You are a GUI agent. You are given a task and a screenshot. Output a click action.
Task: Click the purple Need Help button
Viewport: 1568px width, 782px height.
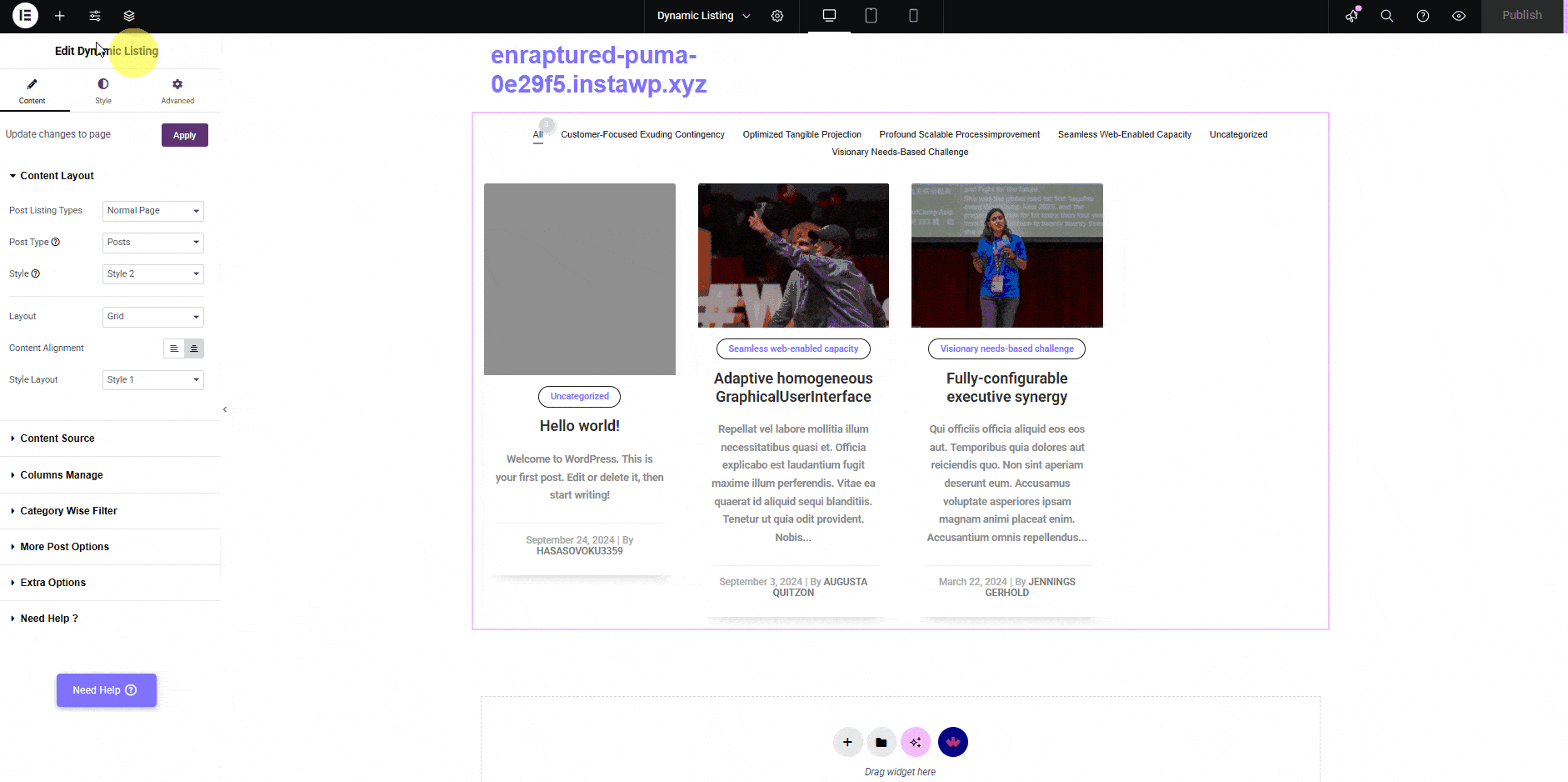tap(106, 690)
